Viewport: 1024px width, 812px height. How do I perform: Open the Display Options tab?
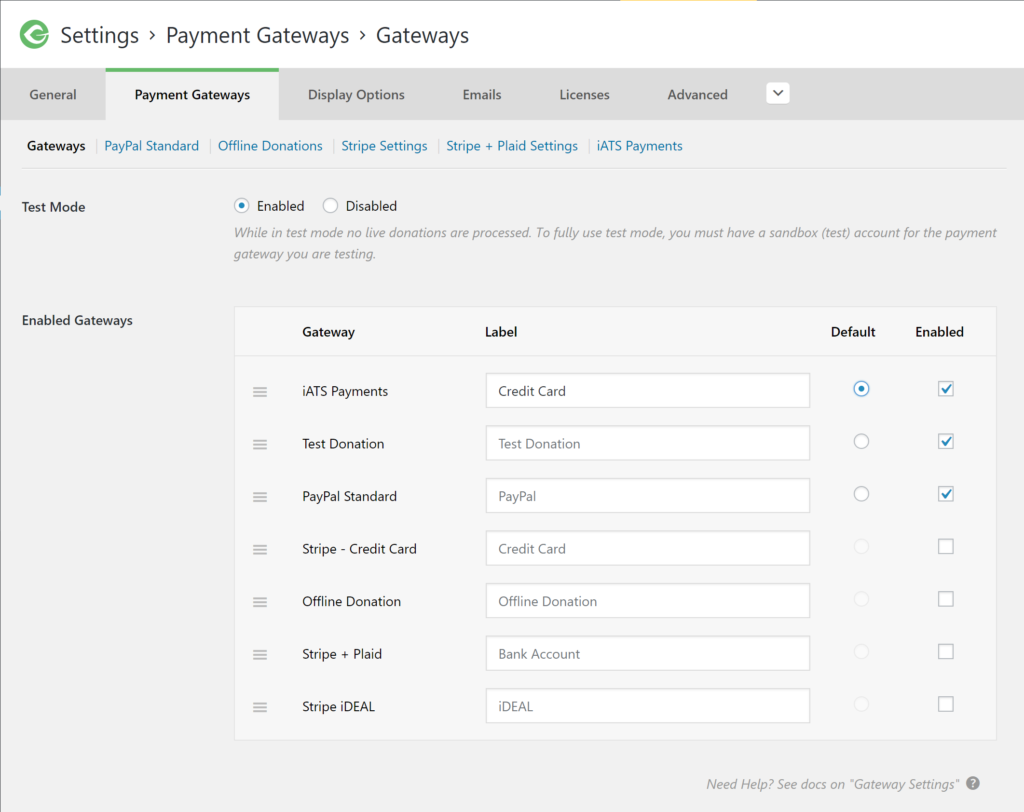356,95
